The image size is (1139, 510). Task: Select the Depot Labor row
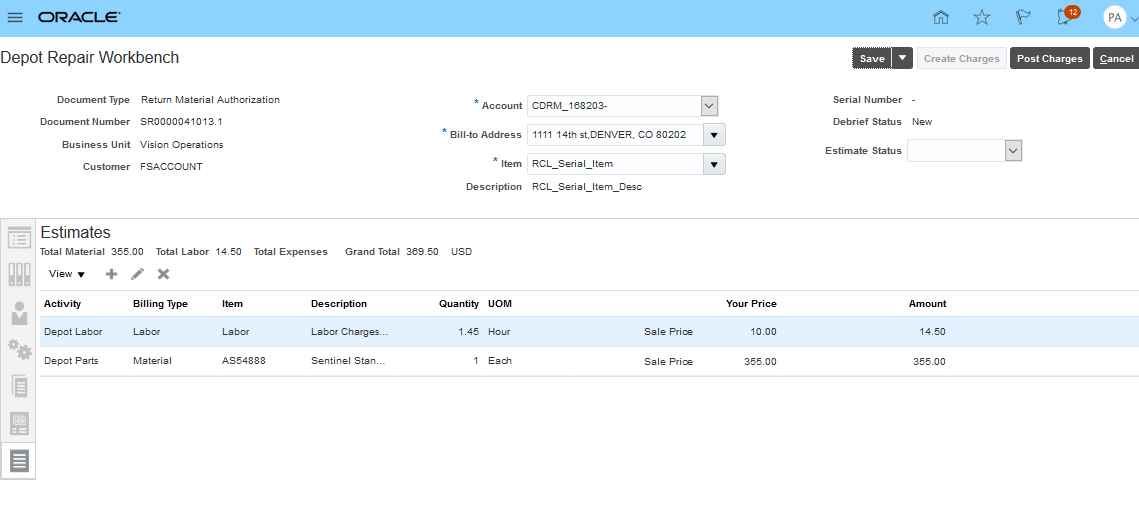(x=589, y=332)
